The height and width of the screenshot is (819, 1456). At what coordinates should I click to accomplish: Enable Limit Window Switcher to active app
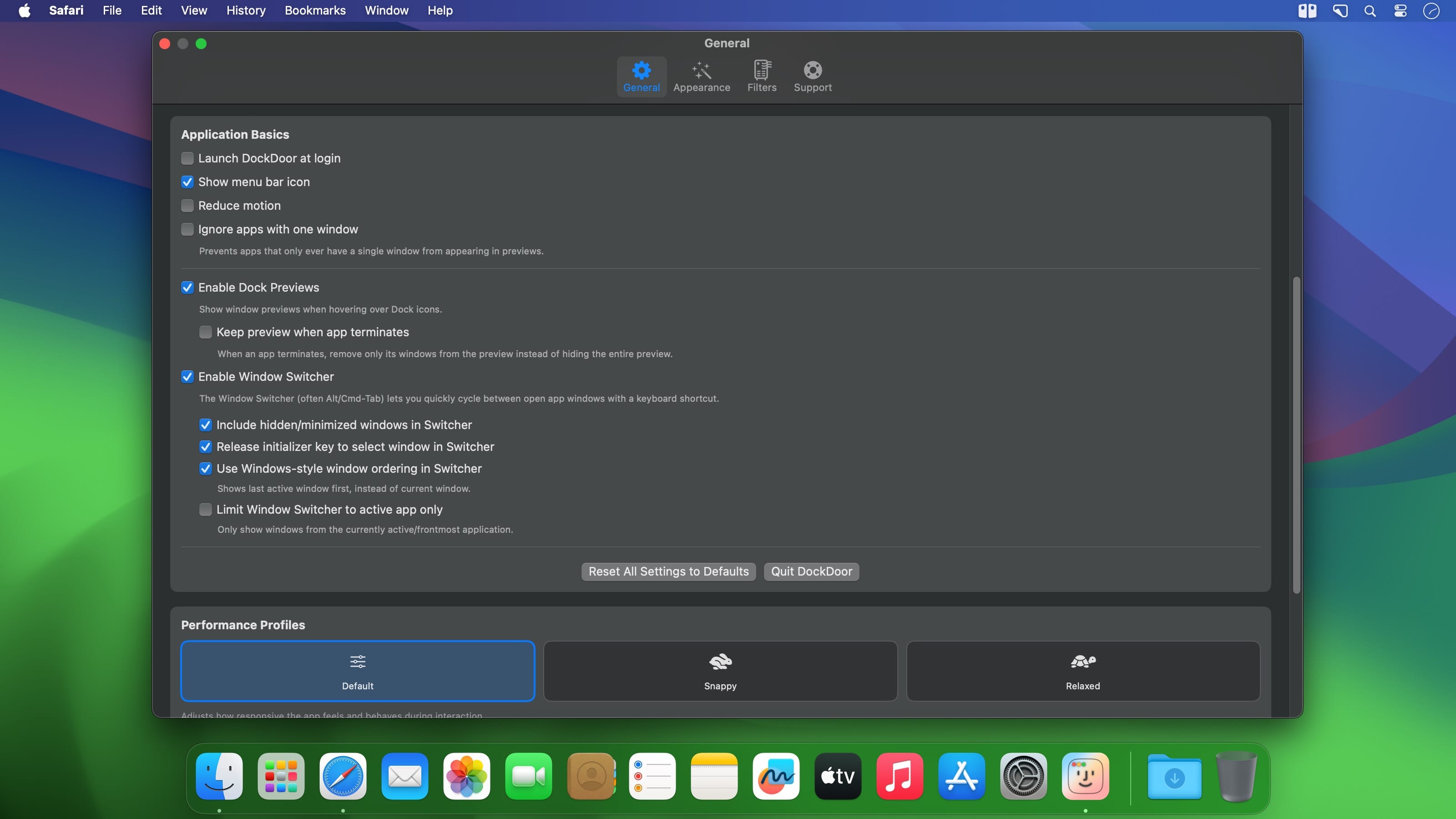[x=205, y=510]
